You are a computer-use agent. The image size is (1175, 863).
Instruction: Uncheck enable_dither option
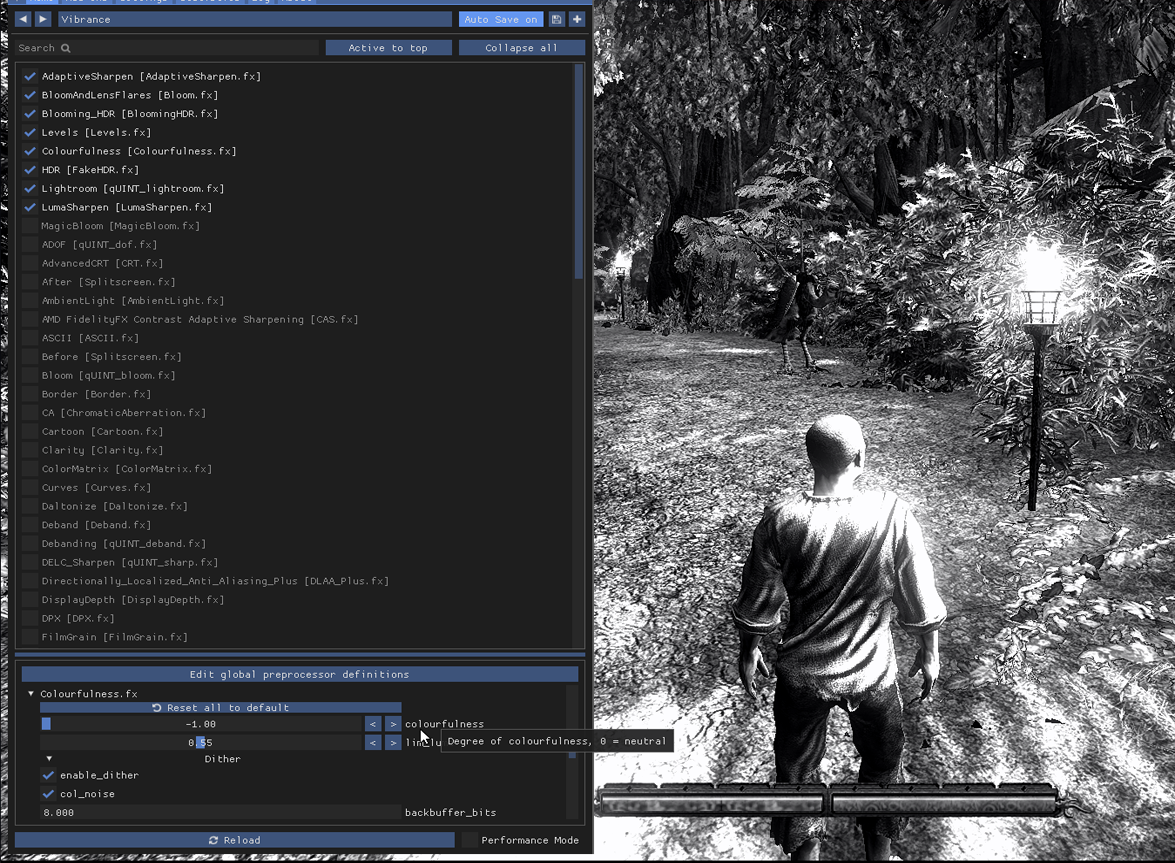click(x=49, y=775)
